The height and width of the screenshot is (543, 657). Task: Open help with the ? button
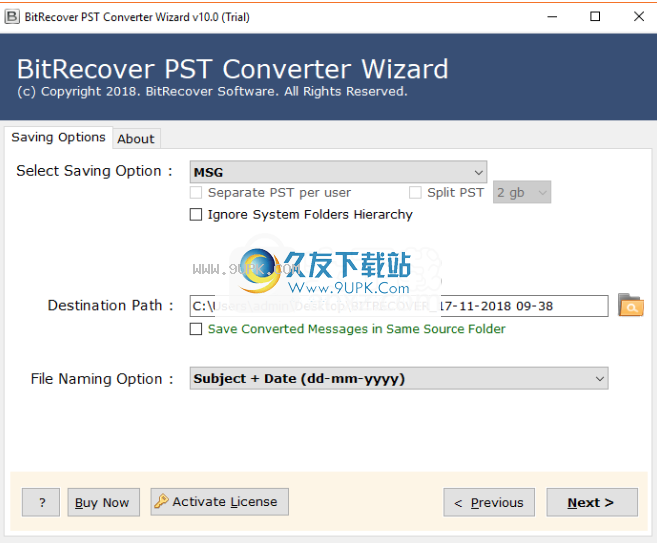(x=41, y=502)
